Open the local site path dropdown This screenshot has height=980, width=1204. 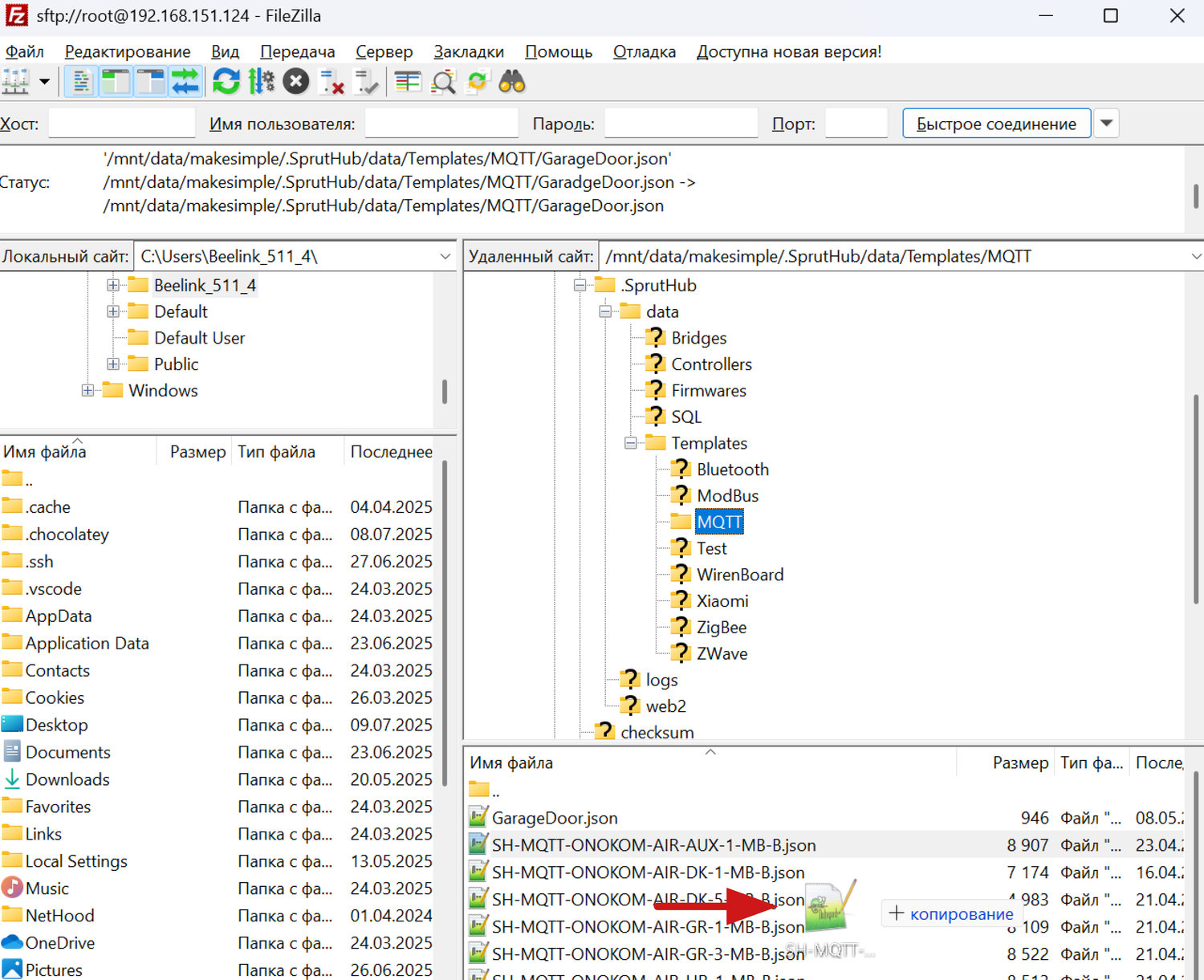[445, 257]
